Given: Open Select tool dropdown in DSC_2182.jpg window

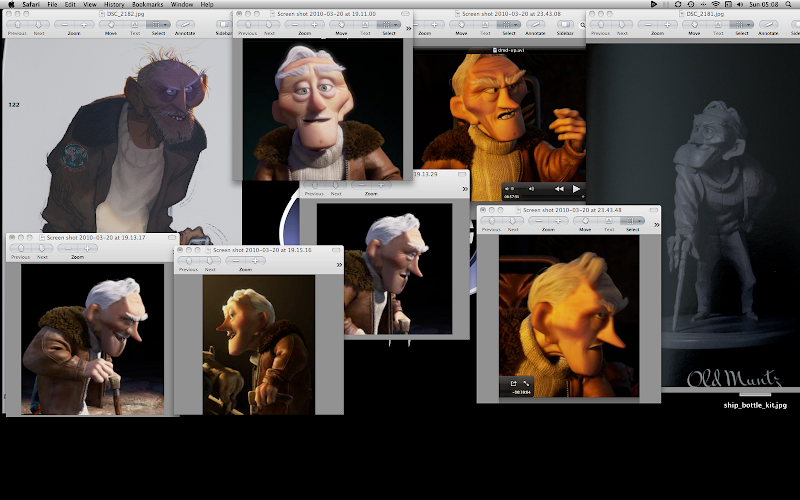Looking at the screenshot, I should pos(158,24).
